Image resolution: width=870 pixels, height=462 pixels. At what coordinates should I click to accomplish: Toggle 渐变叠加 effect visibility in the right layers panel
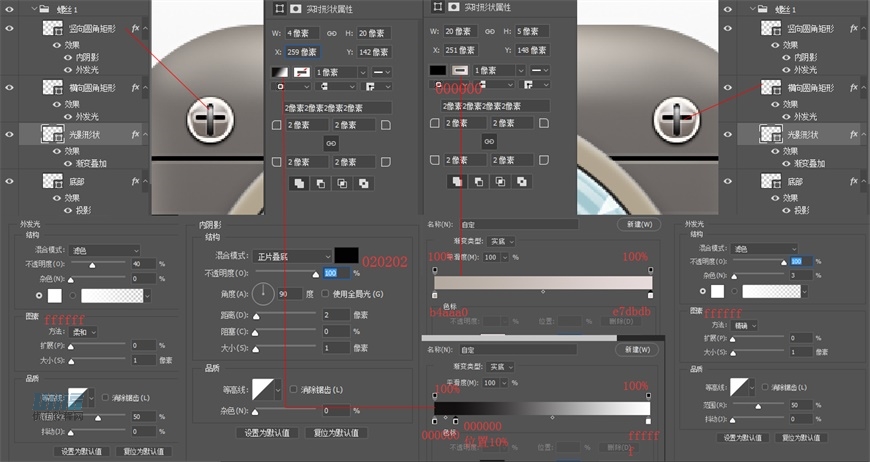click(787, 164)
